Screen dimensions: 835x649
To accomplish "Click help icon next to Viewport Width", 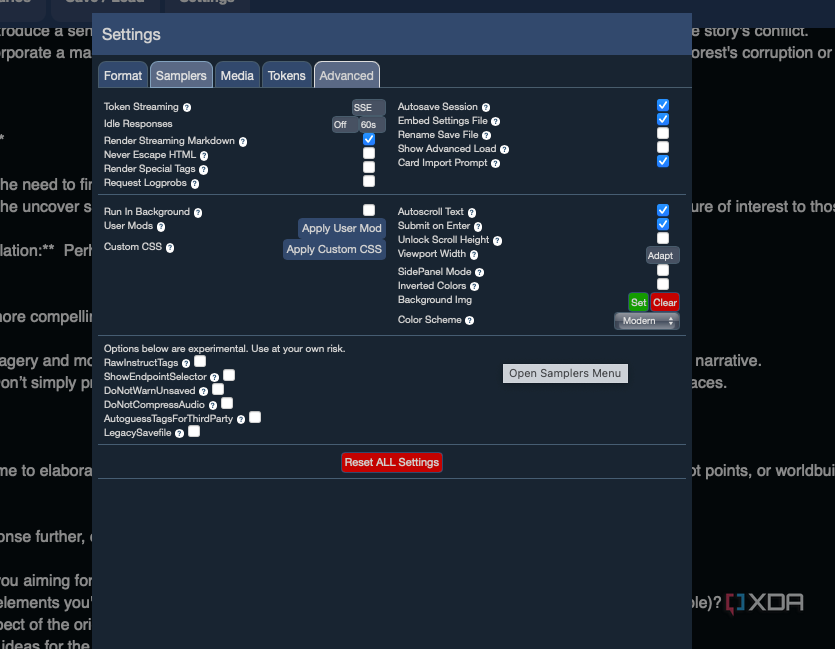I will 472,255.
